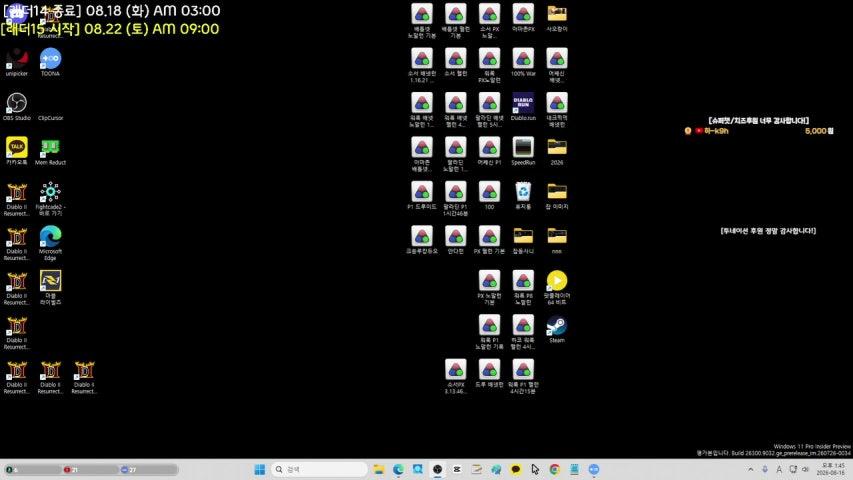Click the taskbar search box

click(x=319, y=469)
